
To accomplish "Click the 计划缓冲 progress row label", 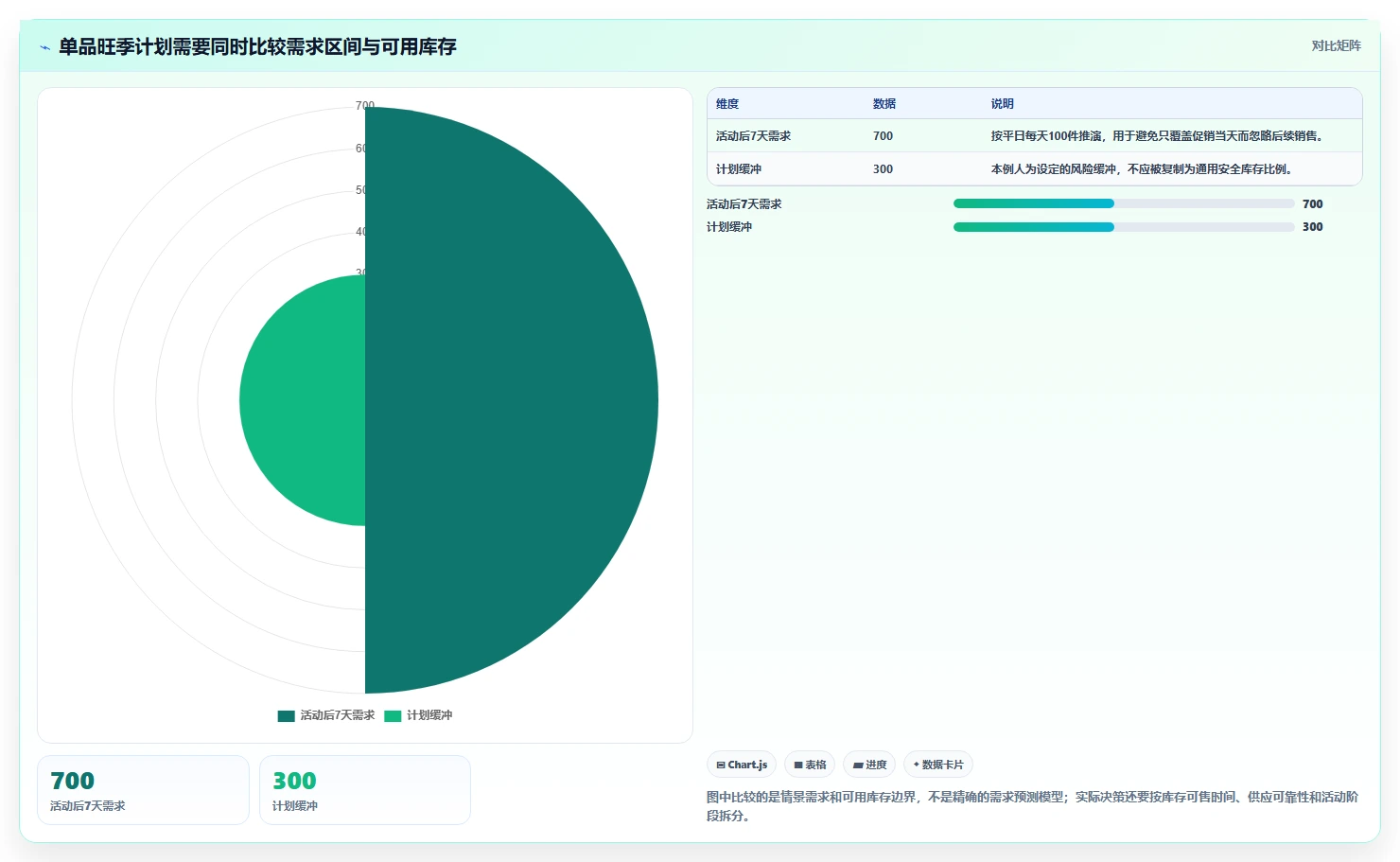I will click(x=729, y=227).
